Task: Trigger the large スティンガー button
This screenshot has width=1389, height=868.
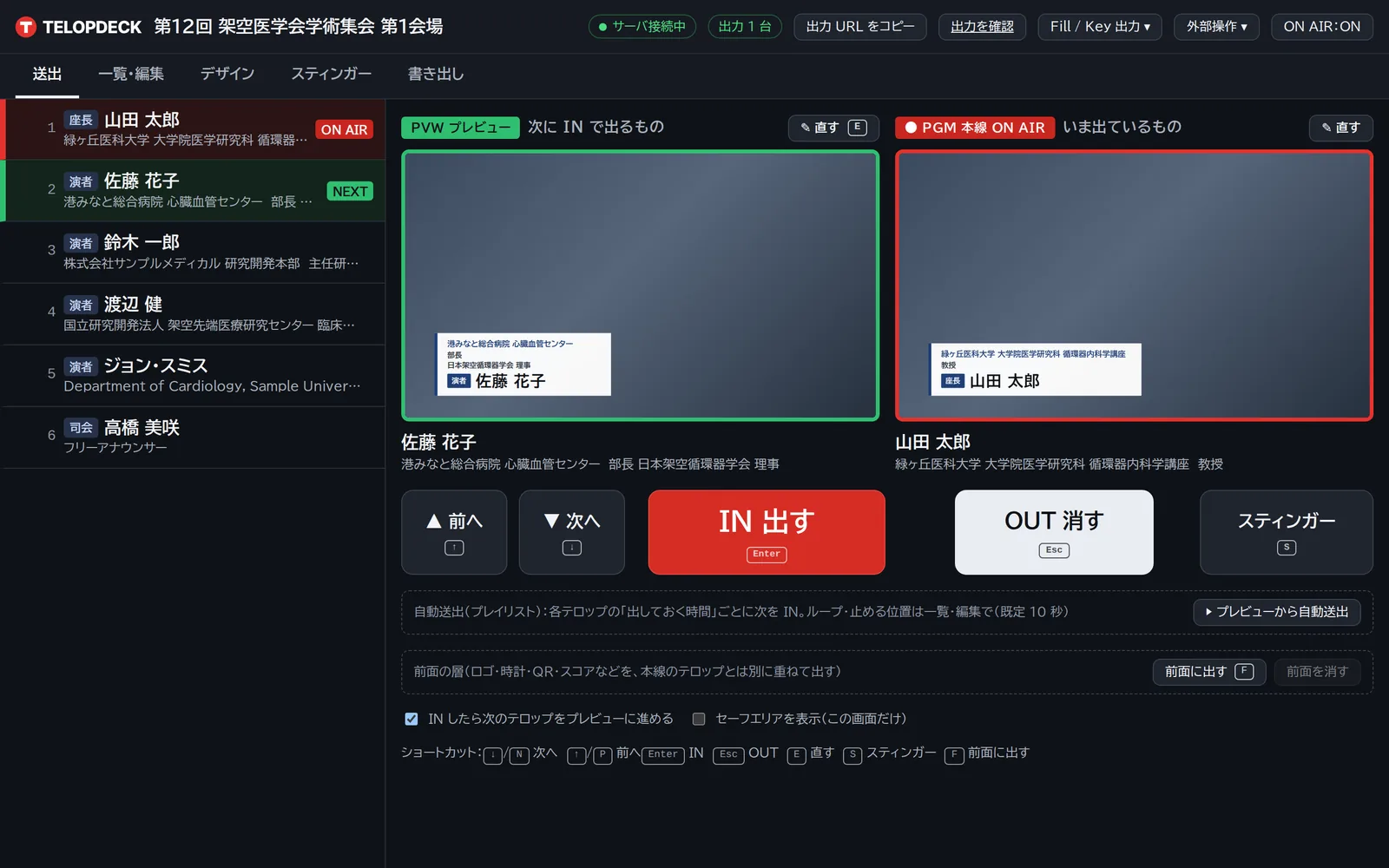Action: (x=1287, y=532)
